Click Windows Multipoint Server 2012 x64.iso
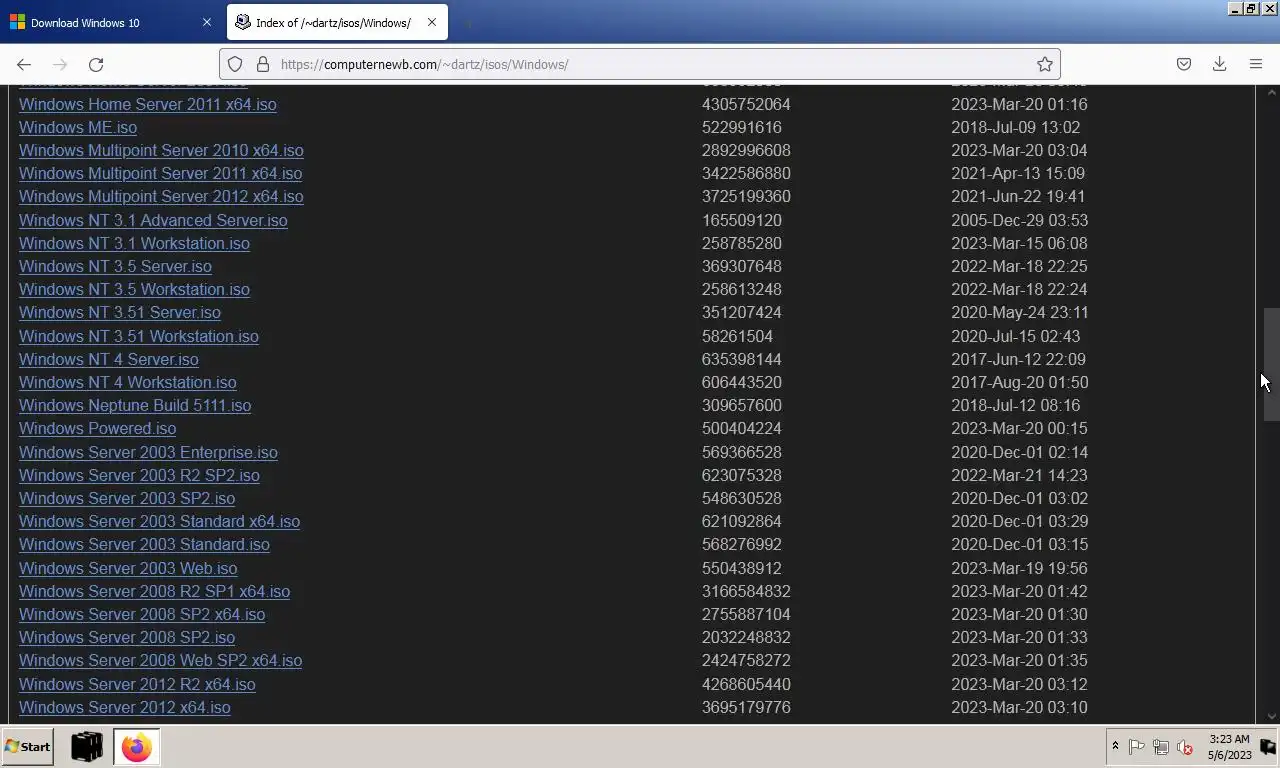The height and width of the screenshot is (768, 1280). point(161,196)
